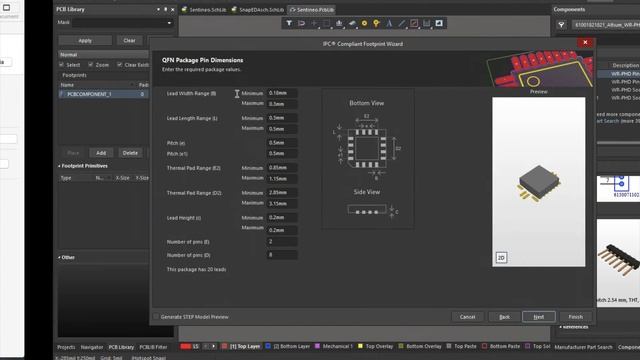Screen dimensions: 640x360
Task: Select the Top Layer layer tab
Action: click(241, 346)
